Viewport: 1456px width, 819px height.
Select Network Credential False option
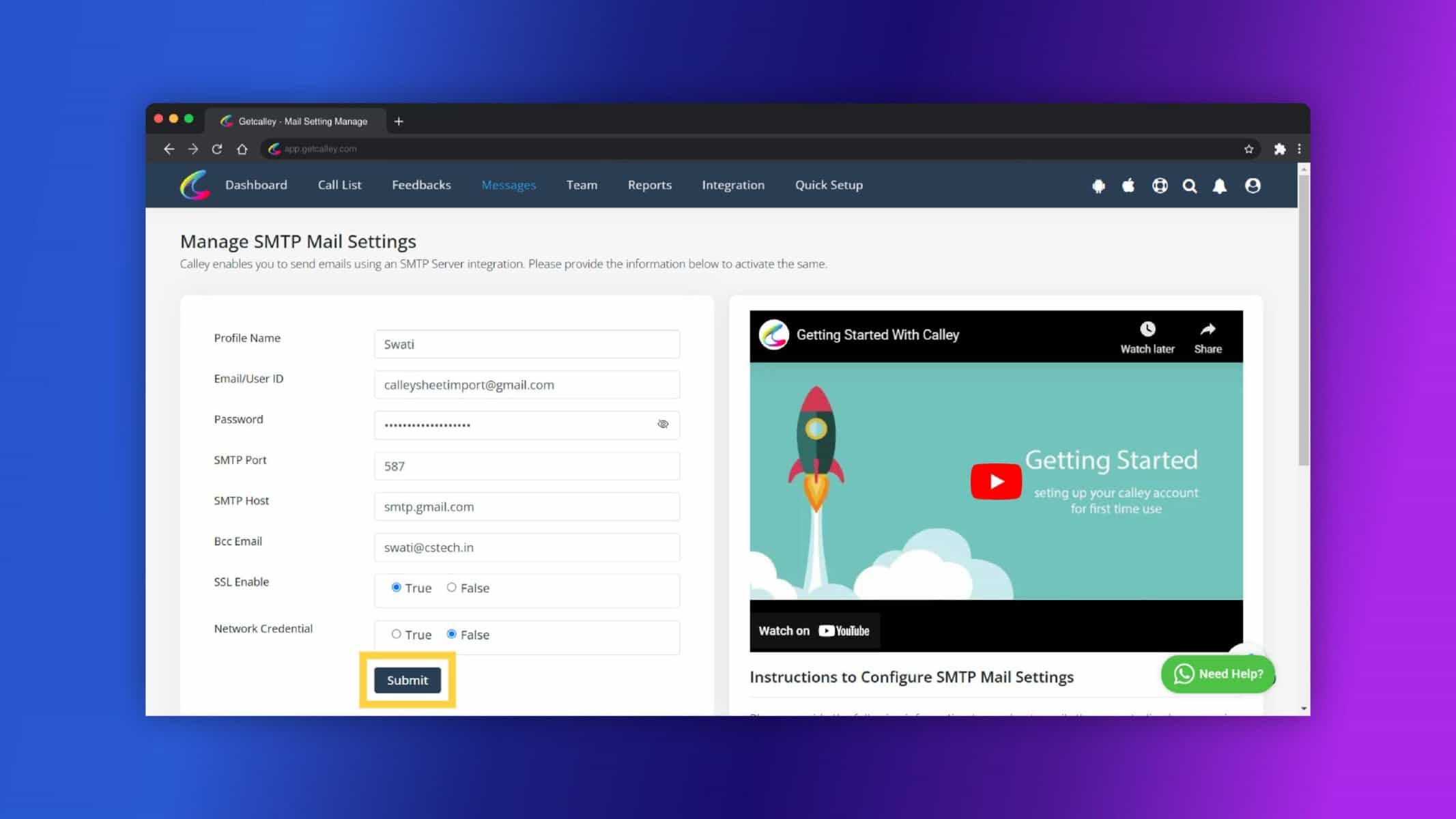pos(451,634)
